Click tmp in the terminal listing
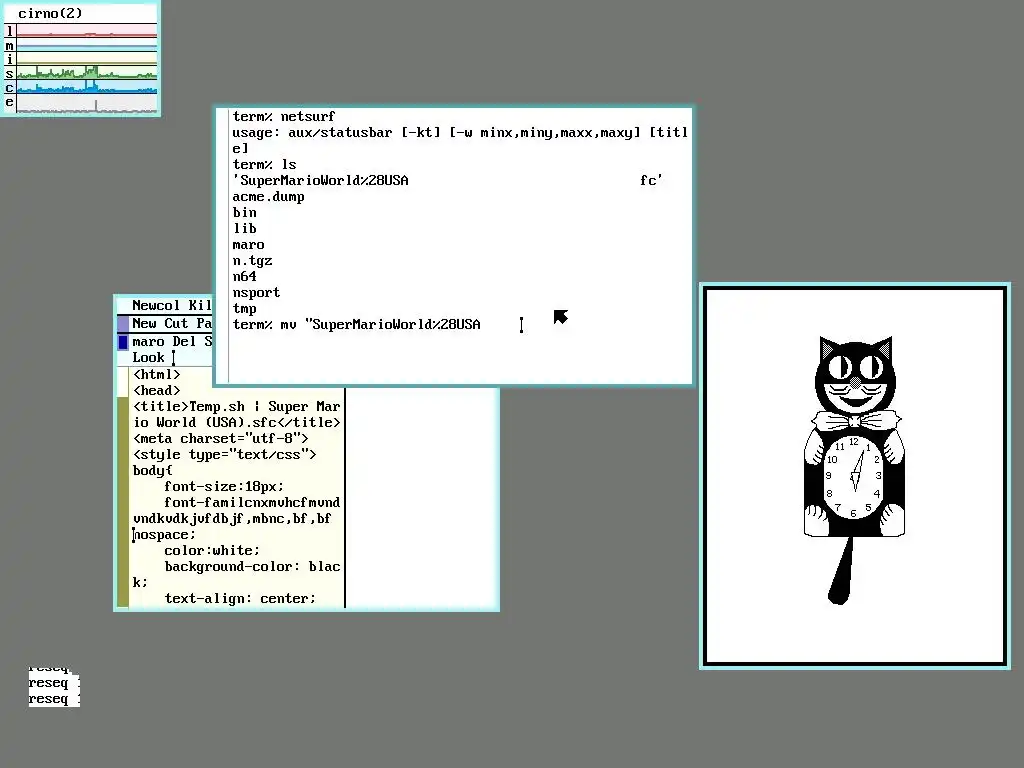This screenshot has width=1024, height=768. pyautogui.click(x=244, y=309)
